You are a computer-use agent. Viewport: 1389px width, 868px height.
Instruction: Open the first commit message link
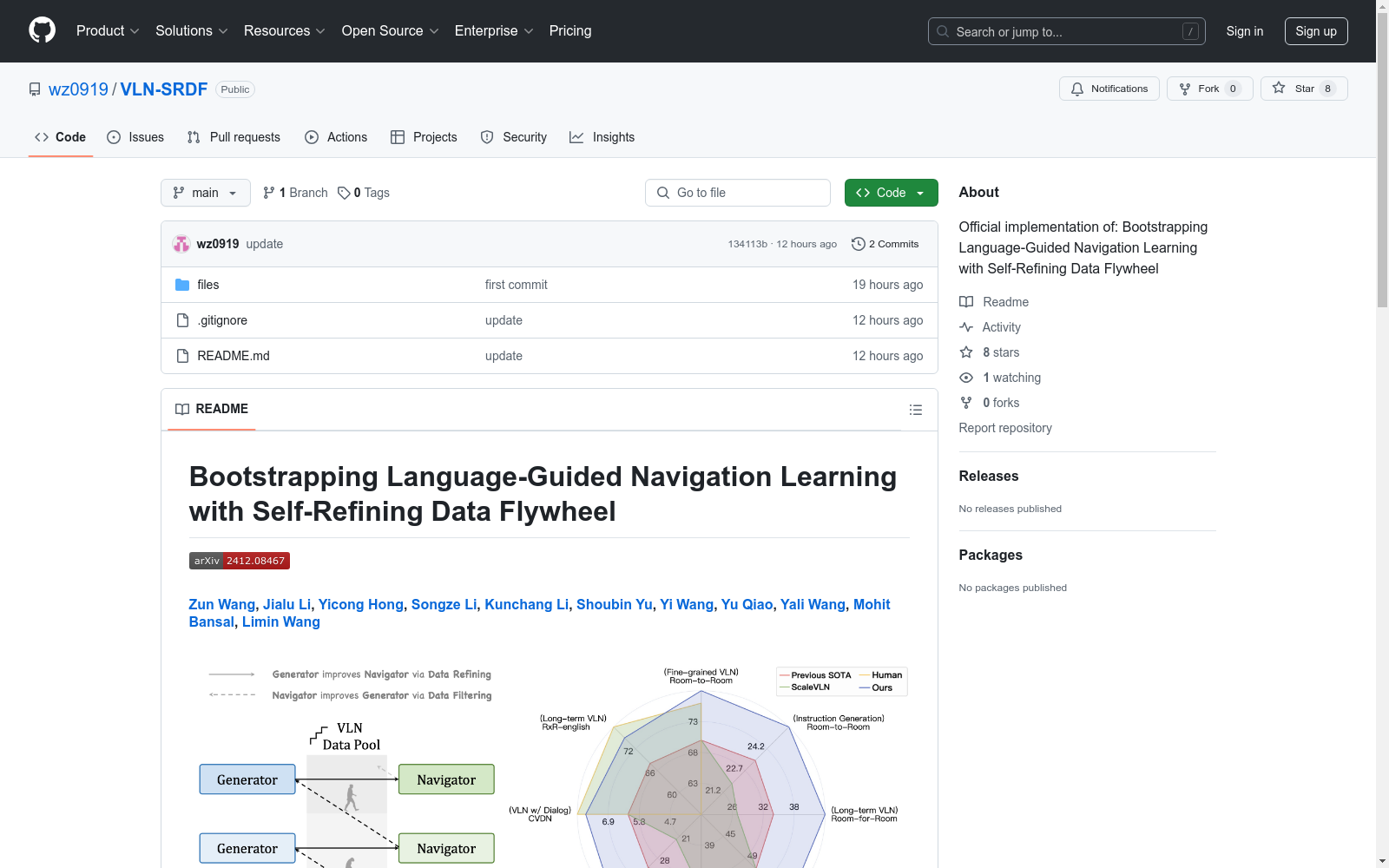(517, 285)
